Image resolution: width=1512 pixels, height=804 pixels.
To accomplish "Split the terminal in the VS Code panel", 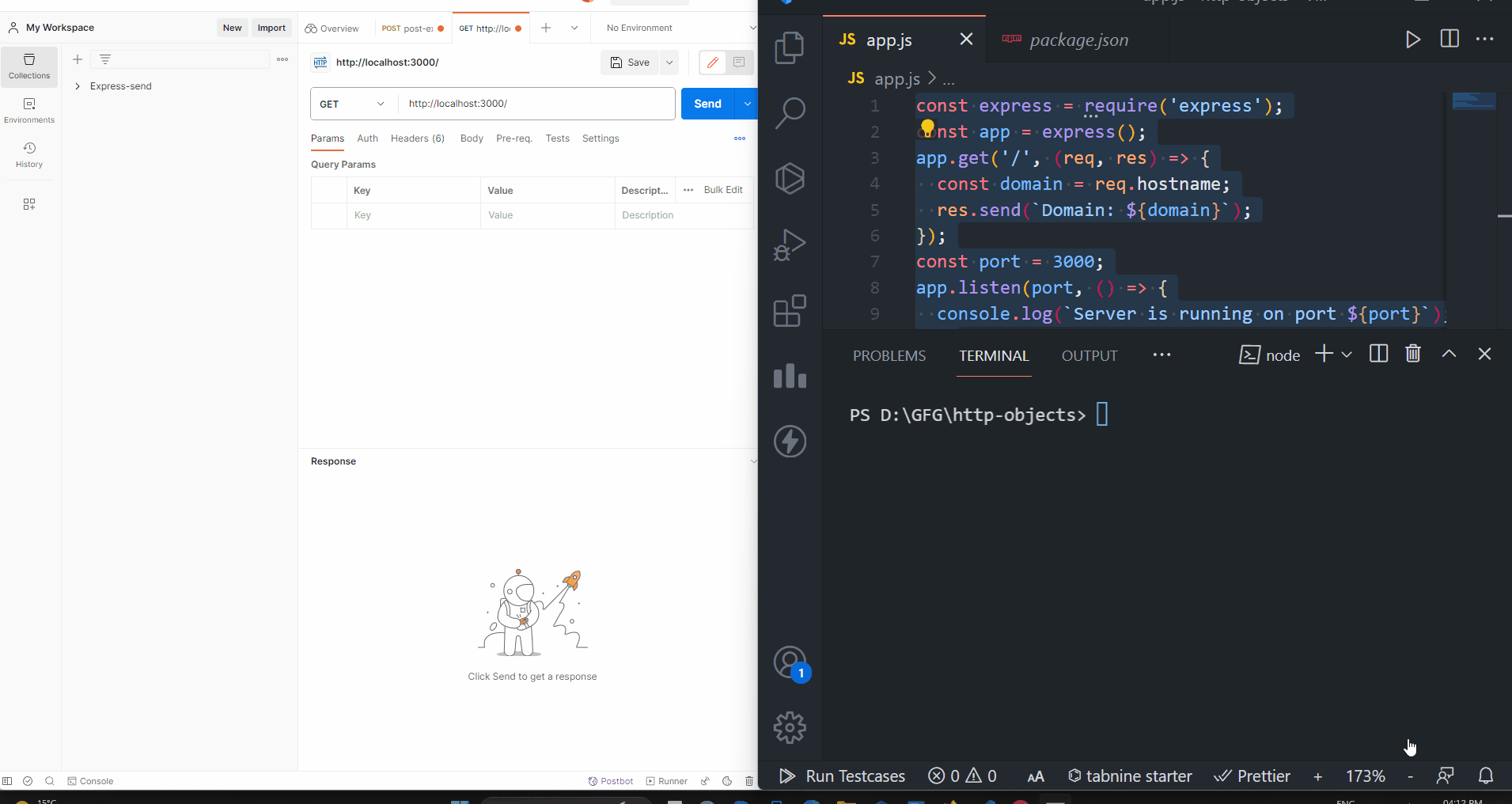I will (x=1378, y=354).
